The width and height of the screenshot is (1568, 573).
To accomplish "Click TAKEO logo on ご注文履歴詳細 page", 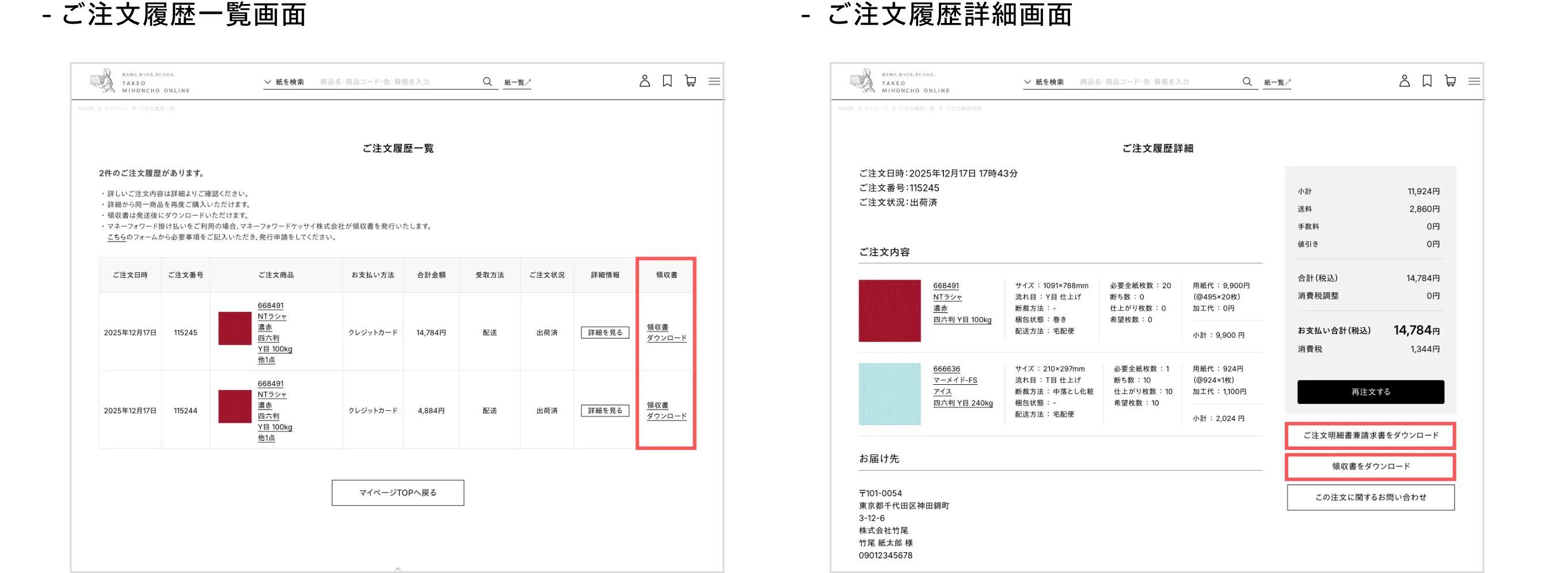I will [x=899, y=82].
